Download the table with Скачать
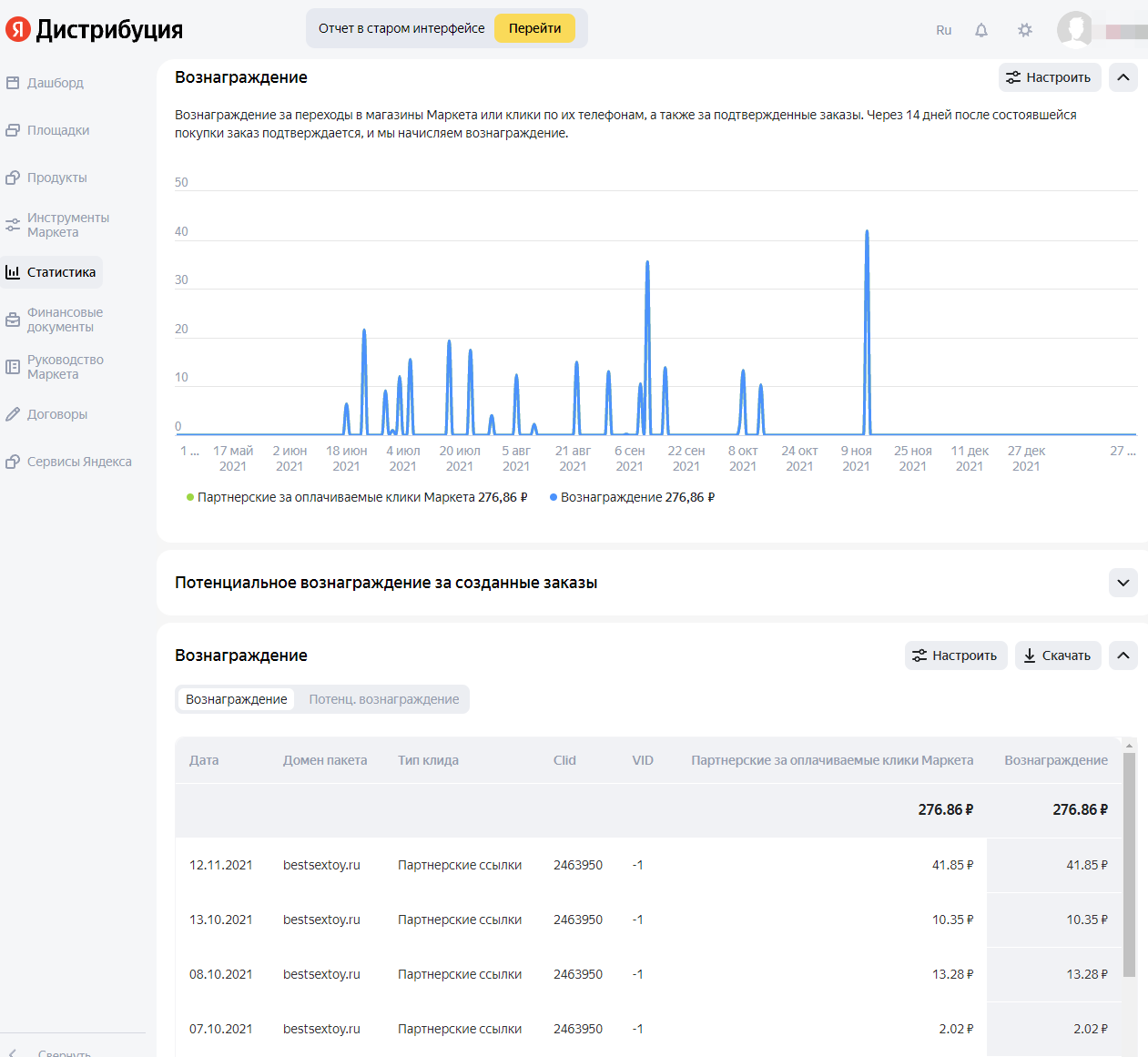The image size is (1148, 1057). [x=1058, y=656]
